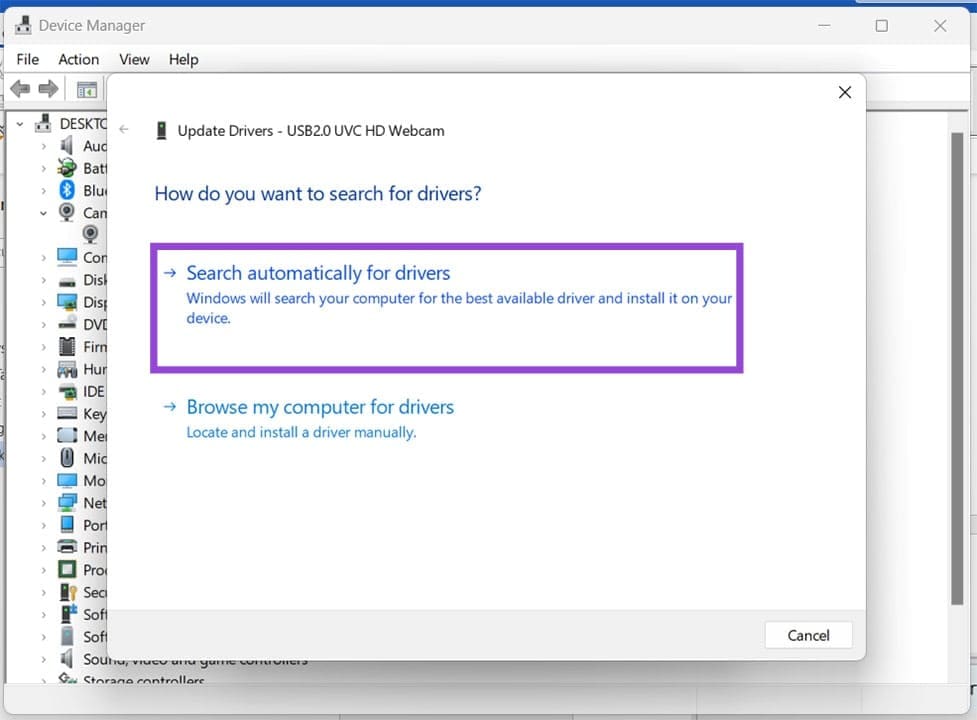Click the Audio category speaker icon
The height and width of the screenshot is (720, 977).
click(x=65, y=146)
